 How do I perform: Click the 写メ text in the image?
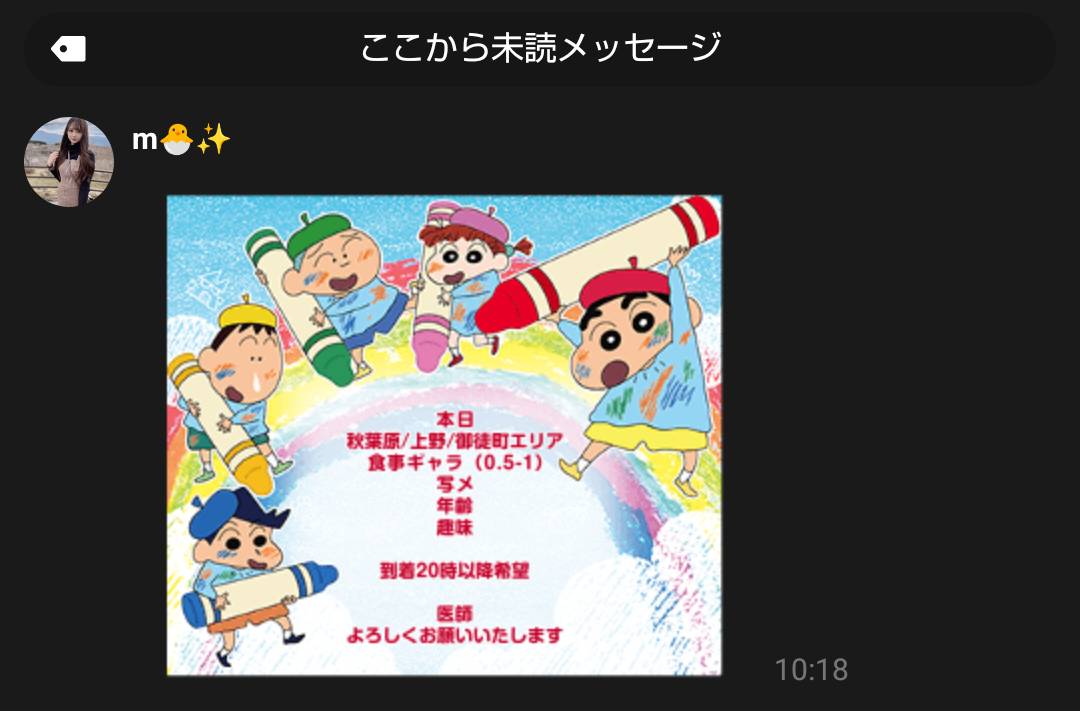pos(455,484)
